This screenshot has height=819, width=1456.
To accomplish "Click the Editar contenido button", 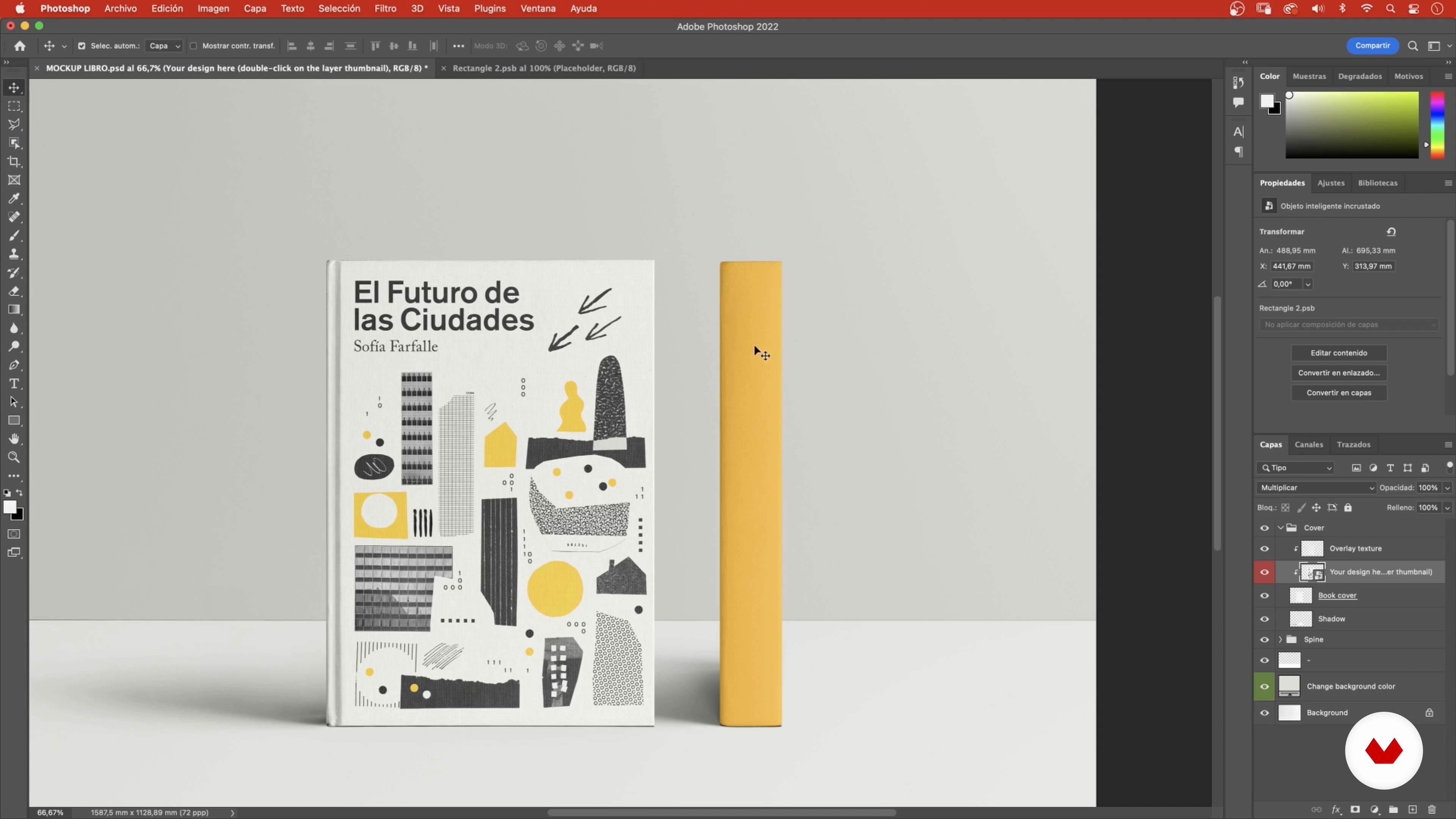I will point(1338,353).
